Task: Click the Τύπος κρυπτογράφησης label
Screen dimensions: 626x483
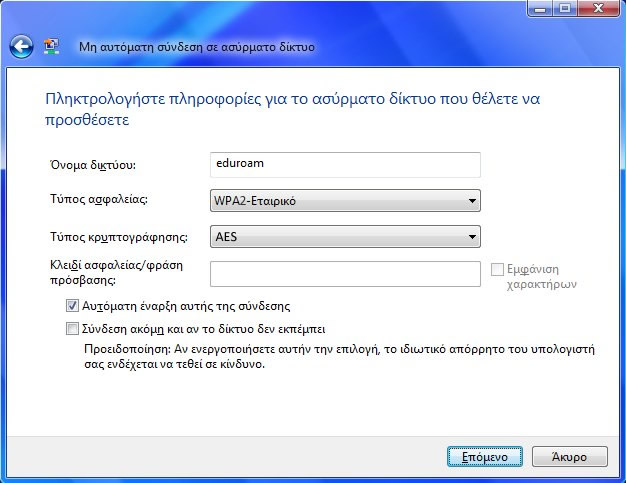Action: (119, 237)
